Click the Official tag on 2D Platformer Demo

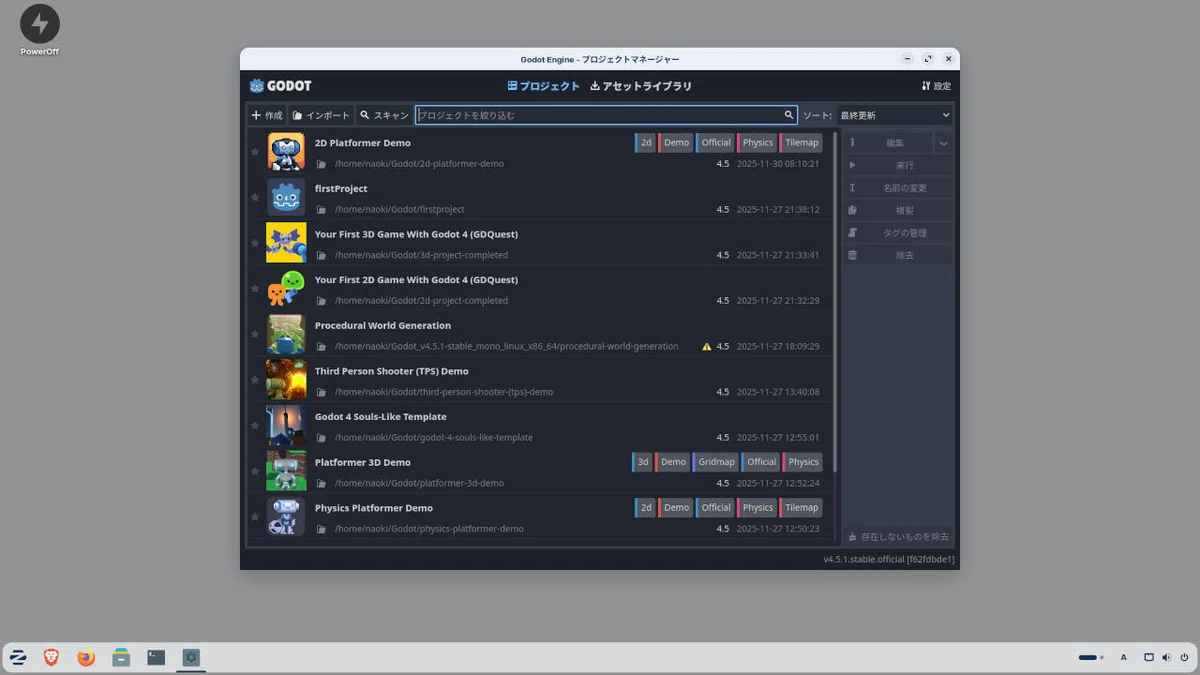pos(715,143)
